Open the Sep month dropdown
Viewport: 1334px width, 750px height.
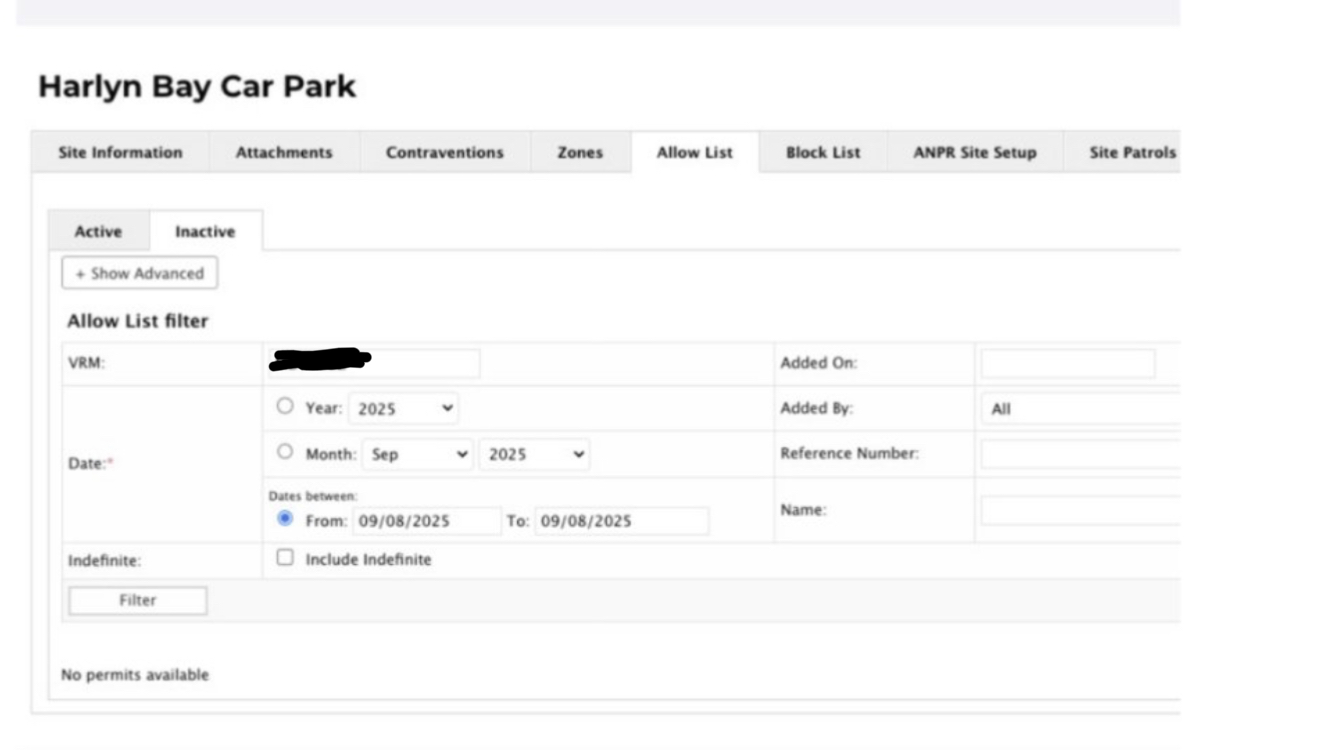point(418,454)
